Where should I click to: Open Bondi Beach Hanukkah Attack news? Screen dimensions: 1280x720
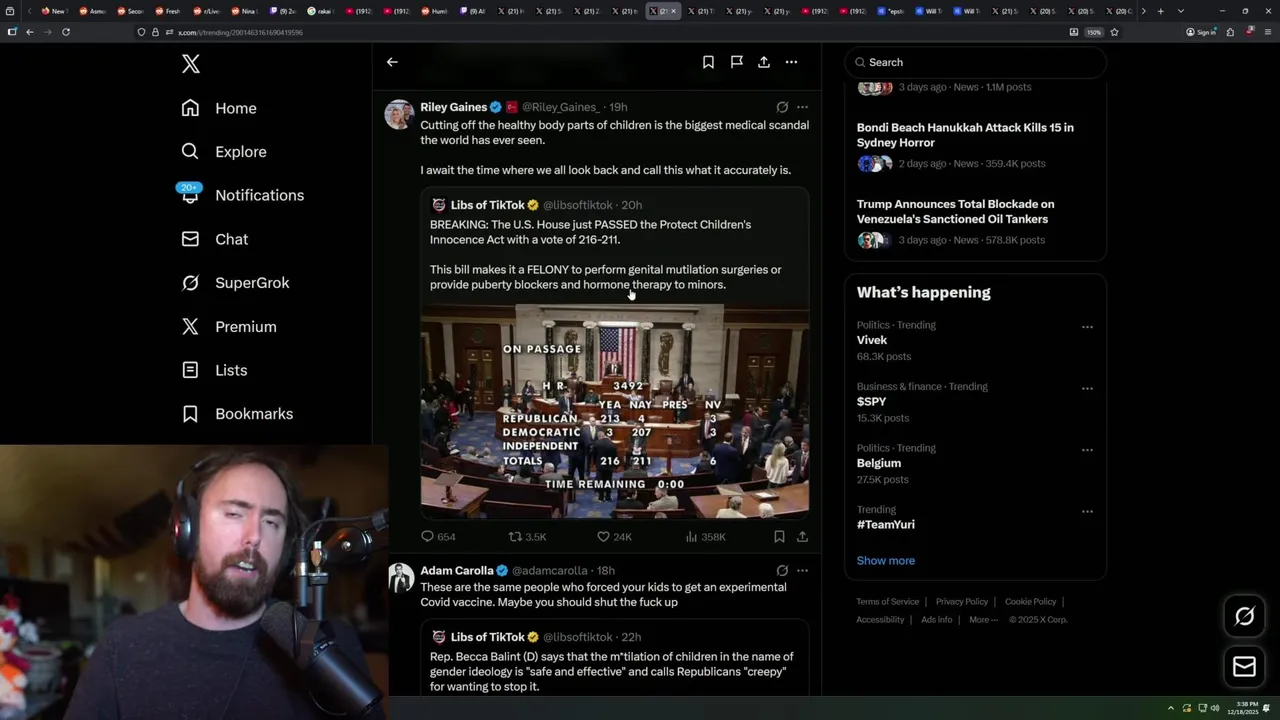tap(975, 146)
